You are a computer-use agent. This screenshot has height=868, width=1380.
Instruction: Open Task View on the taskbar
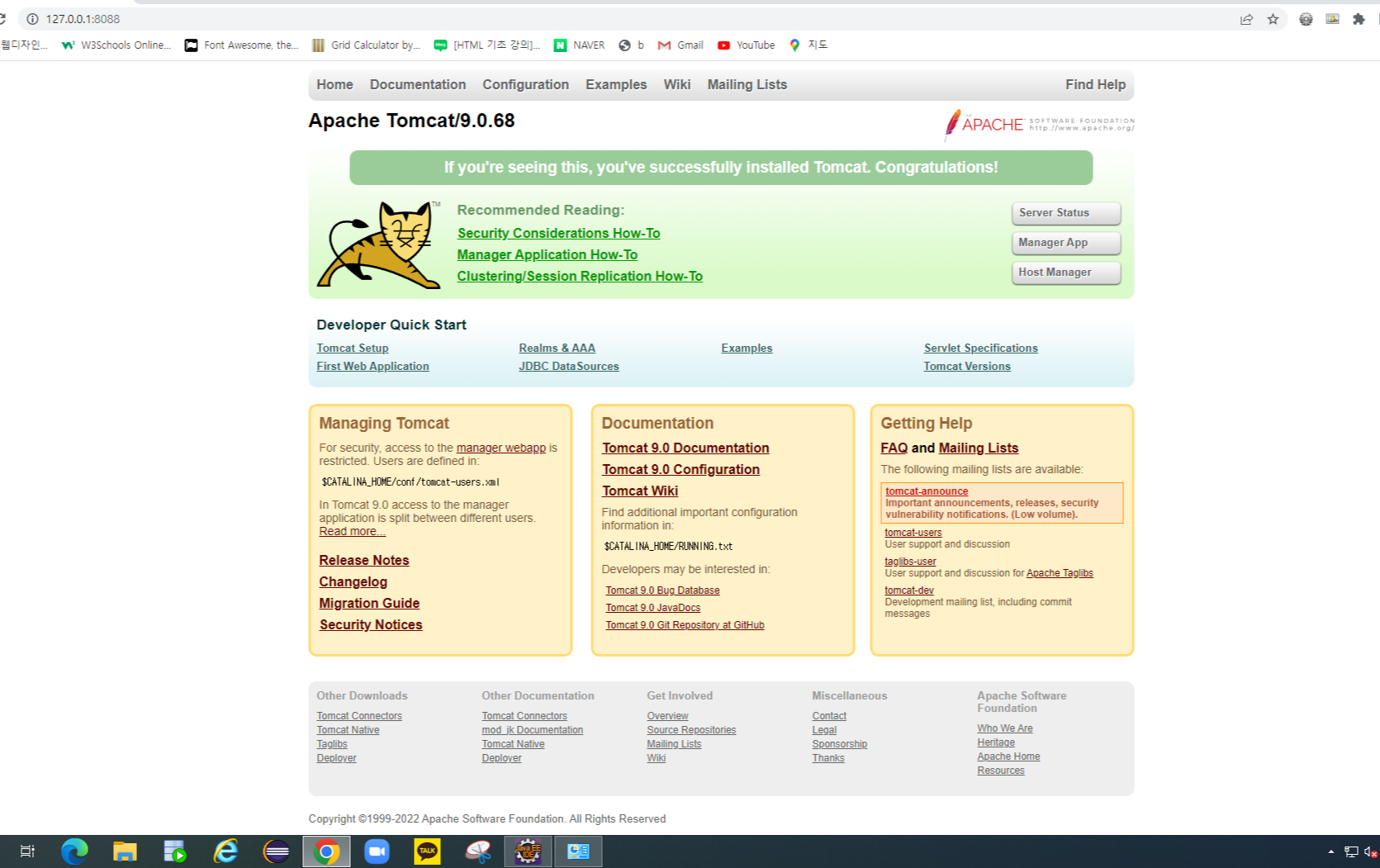point(27,851)
